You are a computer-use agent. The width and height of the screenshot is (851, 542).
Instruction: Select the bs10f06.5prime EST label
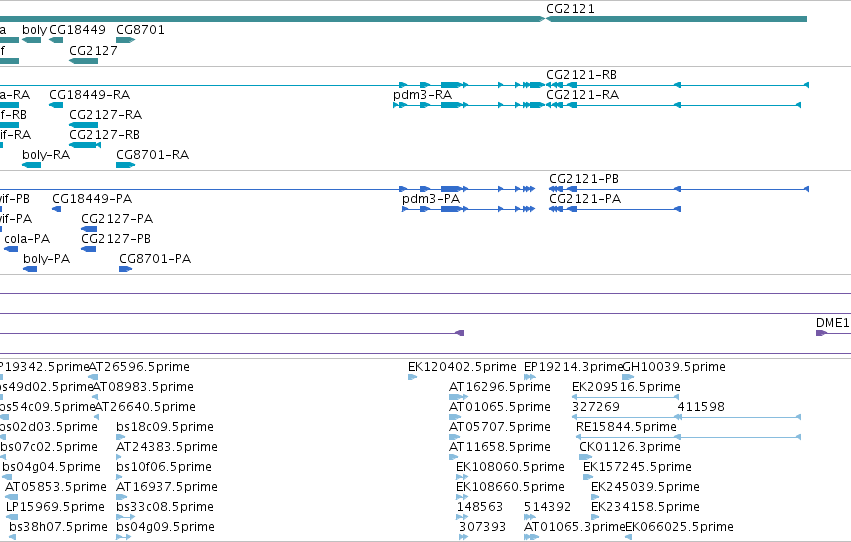click(164, 467)
